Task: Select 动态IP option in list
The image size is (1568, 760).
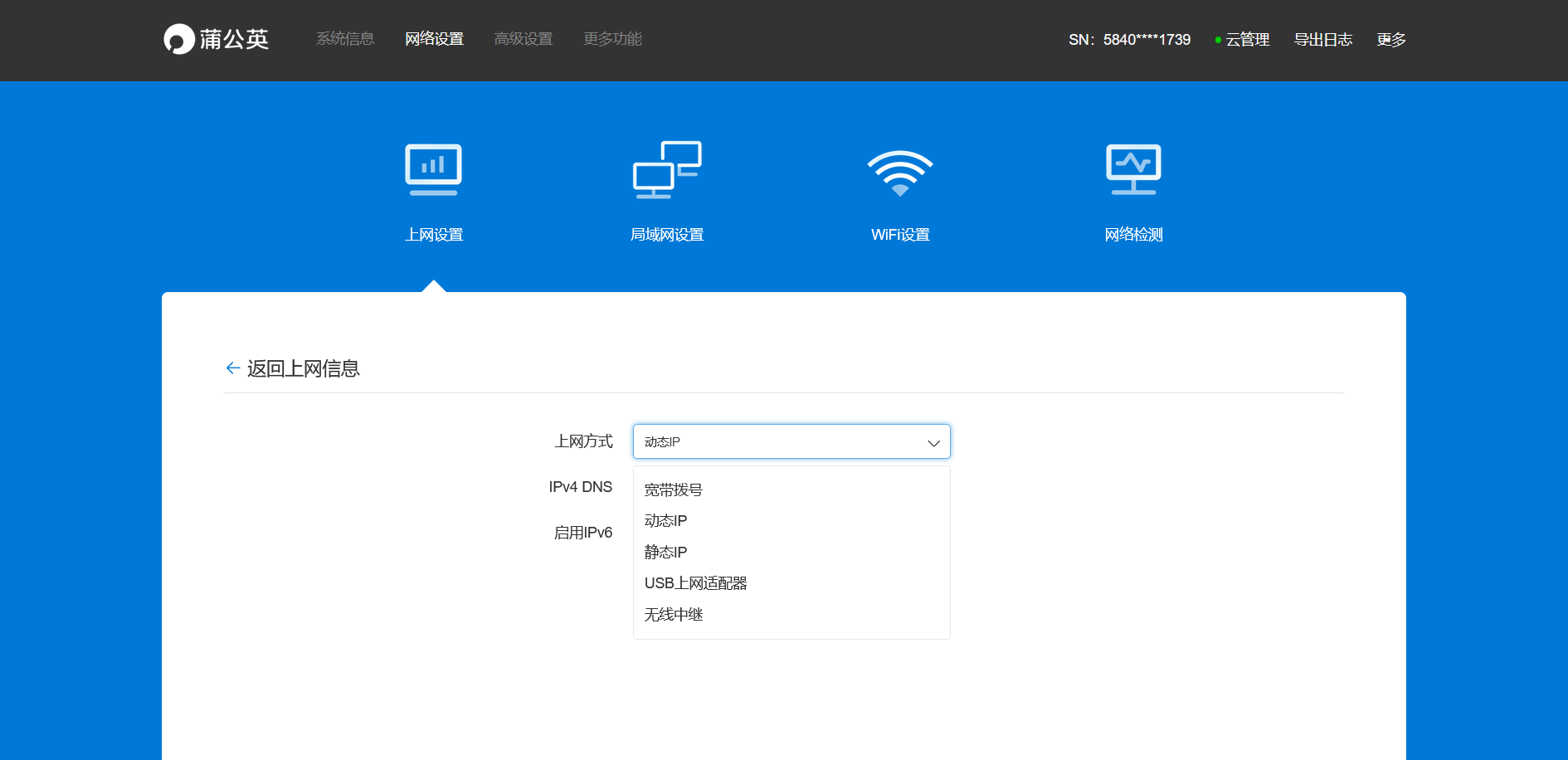Action: coord(791,521)
